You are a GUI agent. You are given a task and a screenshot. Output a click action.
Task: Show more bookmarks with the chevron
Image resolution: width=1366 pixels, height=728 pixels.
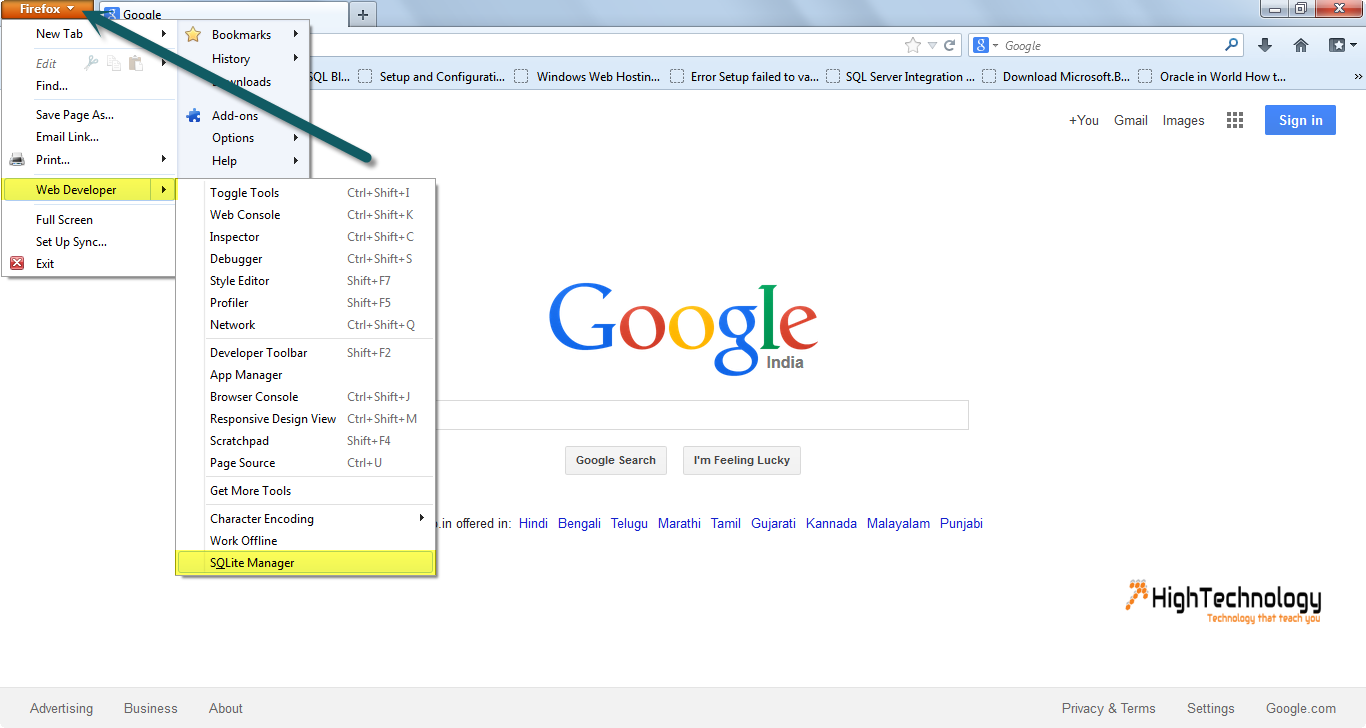pos(1358,76)
